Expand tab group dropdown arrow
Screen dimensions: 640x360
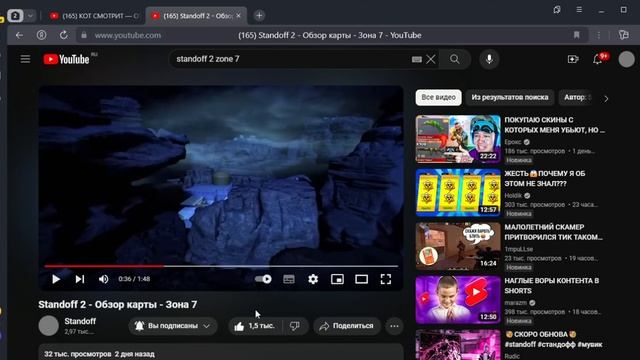pyautogui.click(x=31, y=16)
